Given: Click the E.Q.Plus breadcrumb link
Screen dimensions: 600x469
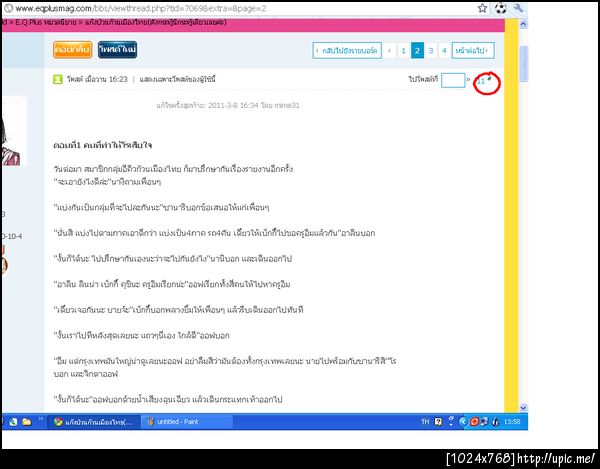Looking at the screenshot, I should pos(46,23).
